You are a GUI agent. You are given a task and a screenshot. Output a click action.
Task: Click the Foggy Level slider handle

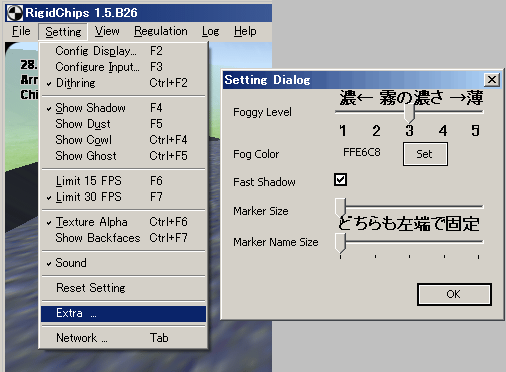click(x=409, y=113)
